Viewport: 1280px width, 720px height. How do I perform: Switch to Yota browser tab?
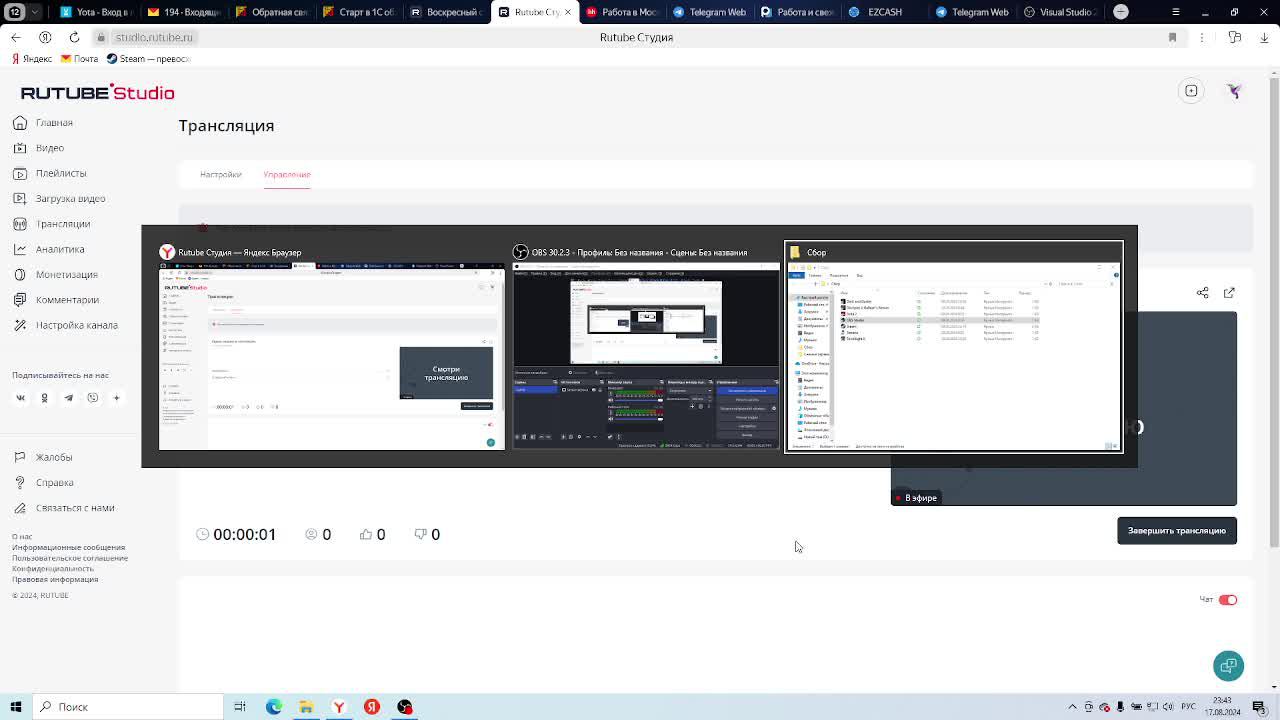point(95,12)
